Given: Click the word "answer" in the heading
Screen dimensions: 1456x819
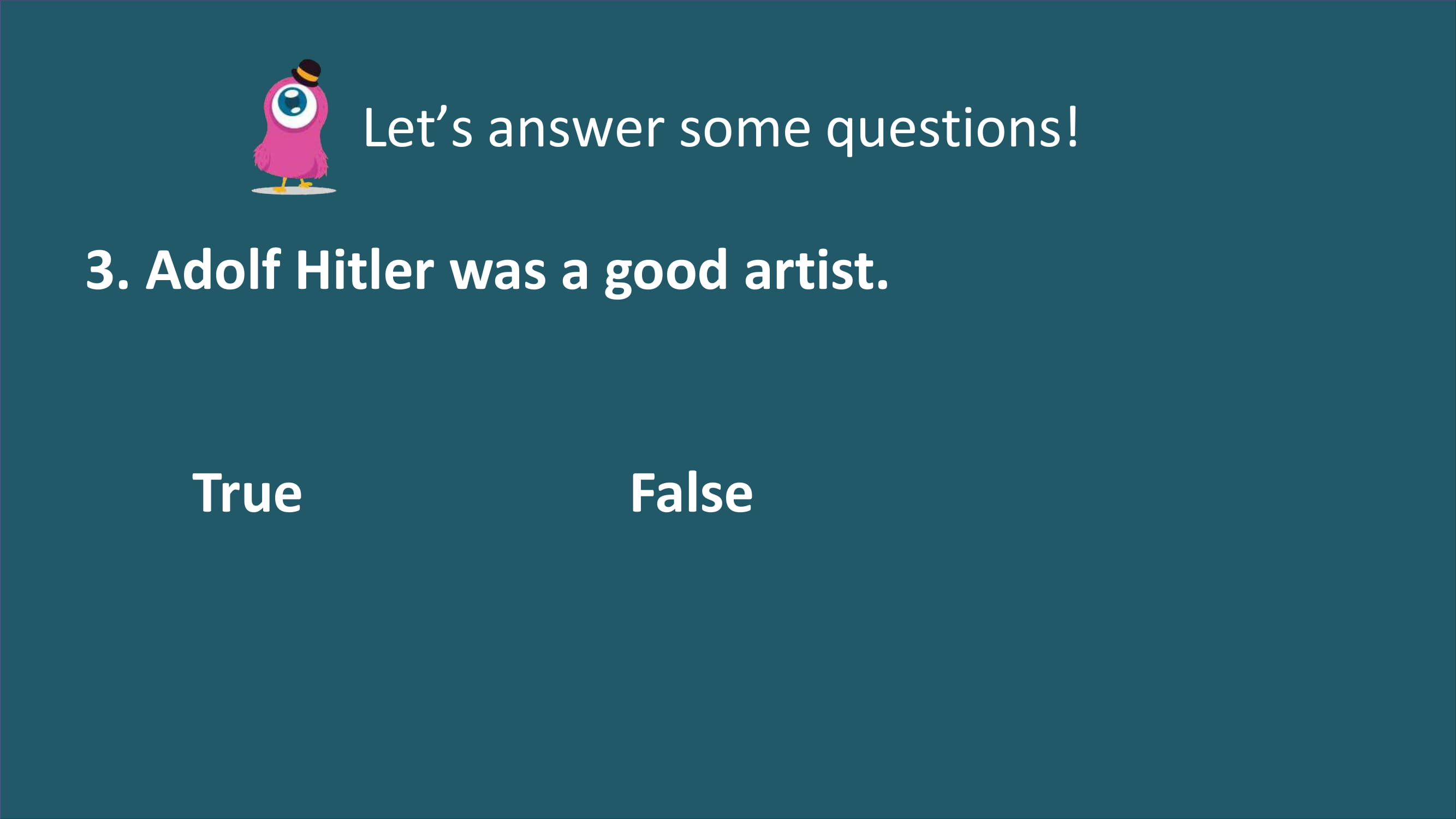Looking at the screenshot, I should click(576, 131).
